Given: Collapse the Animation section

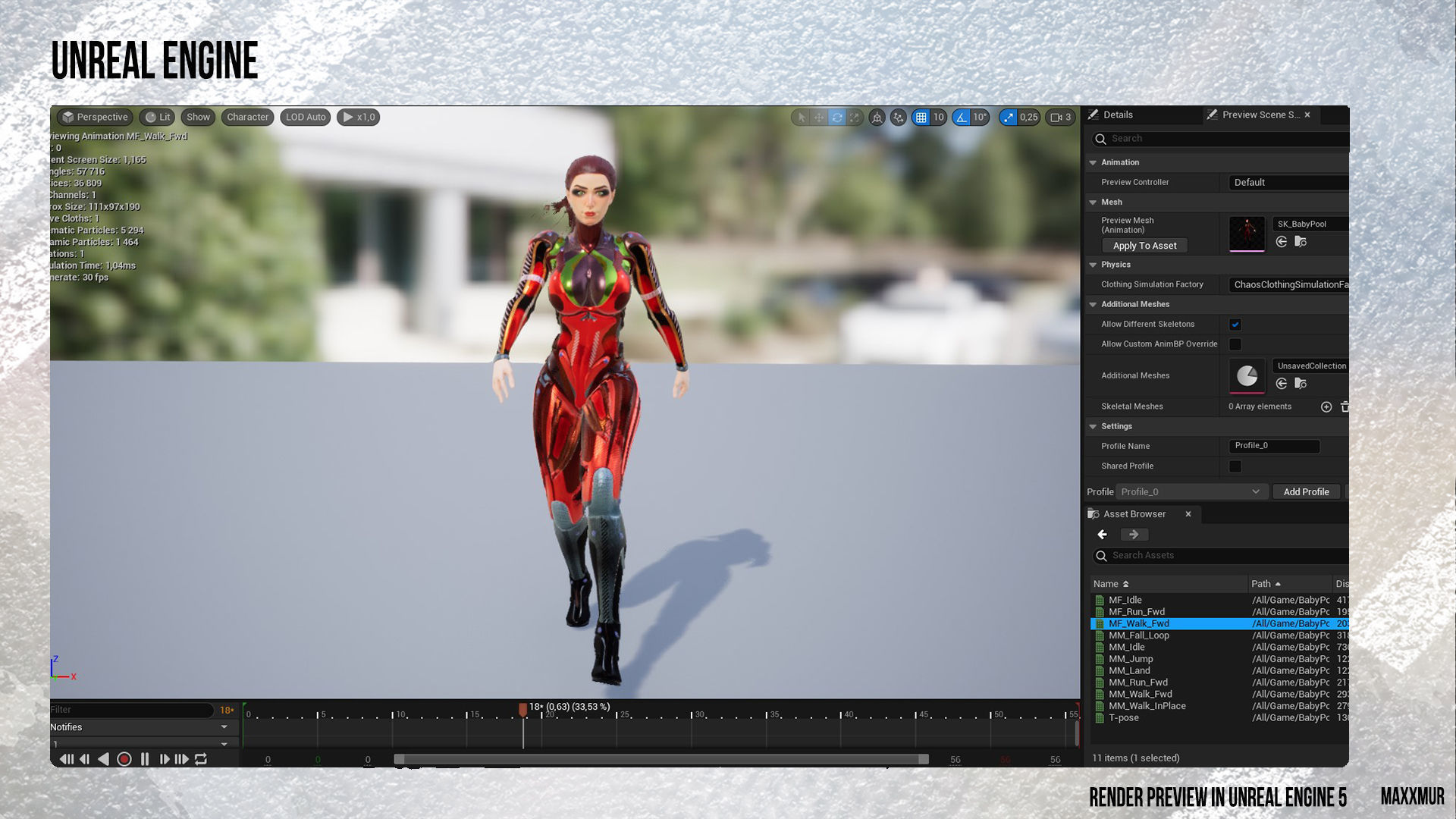Looking at the screenshot, I should [1093, 163].
